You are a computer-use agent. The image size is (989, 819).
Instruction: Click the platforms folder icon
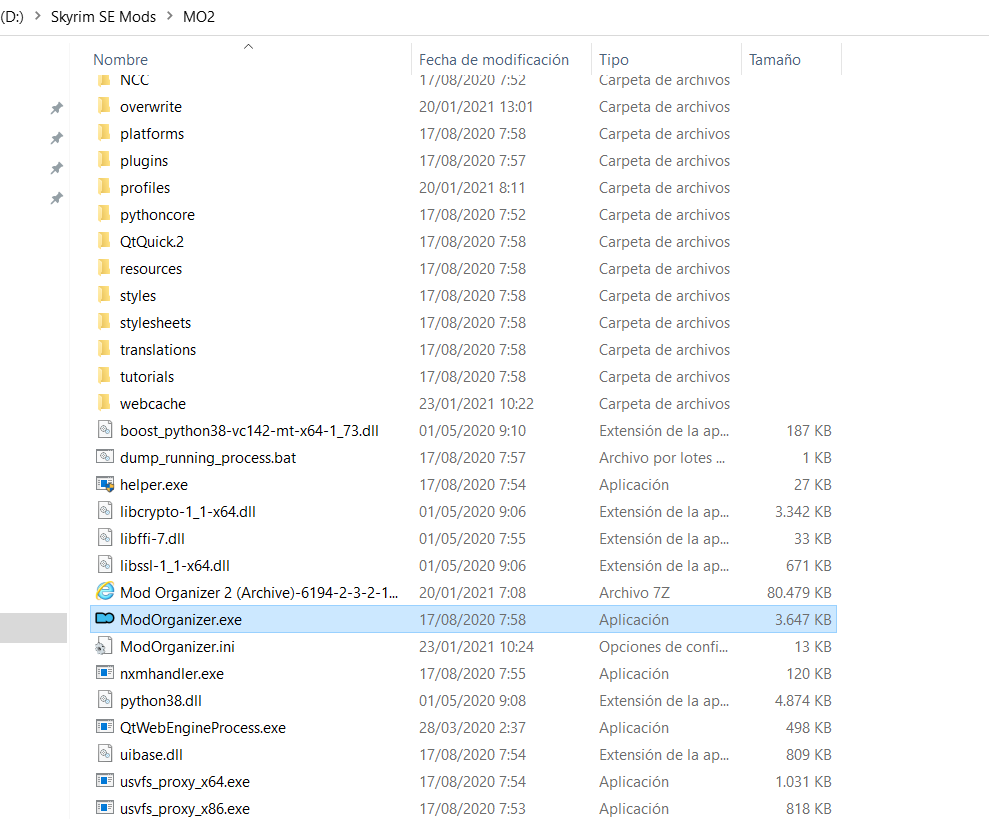pyautogui.click(x=104, y=133)
